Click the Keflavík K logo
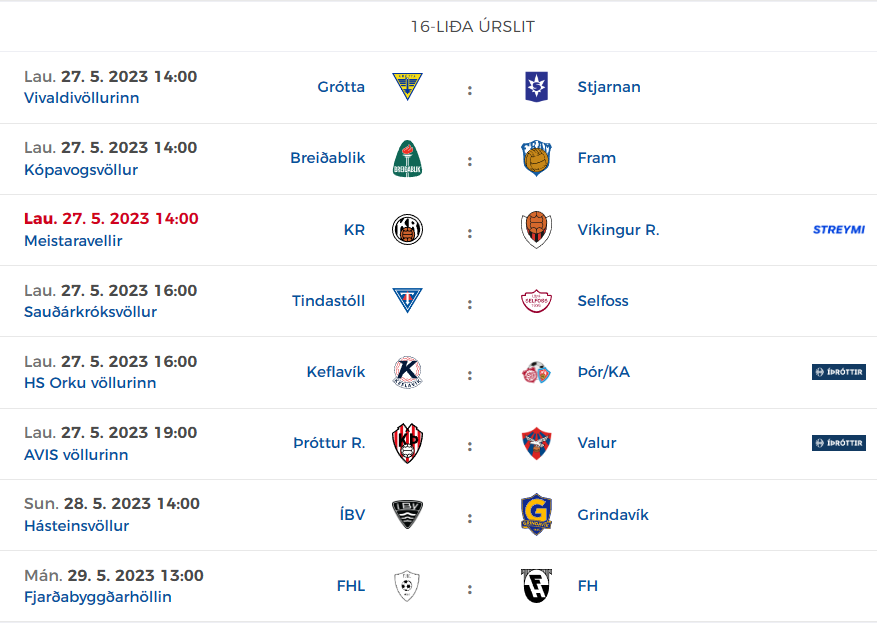 point(408,372)
